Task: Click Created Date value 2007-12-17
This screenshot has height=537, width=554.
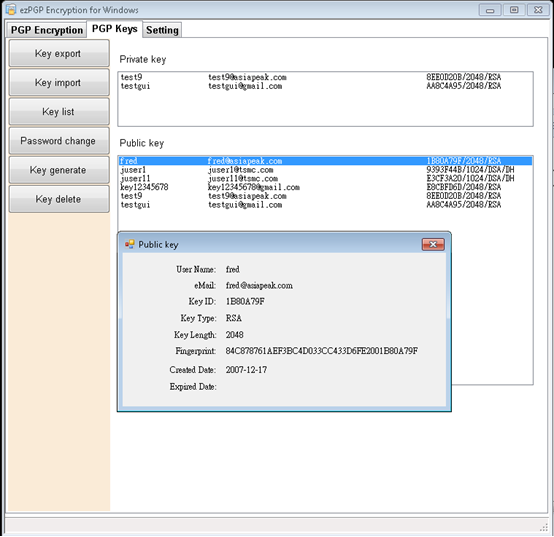Action: 246,370
